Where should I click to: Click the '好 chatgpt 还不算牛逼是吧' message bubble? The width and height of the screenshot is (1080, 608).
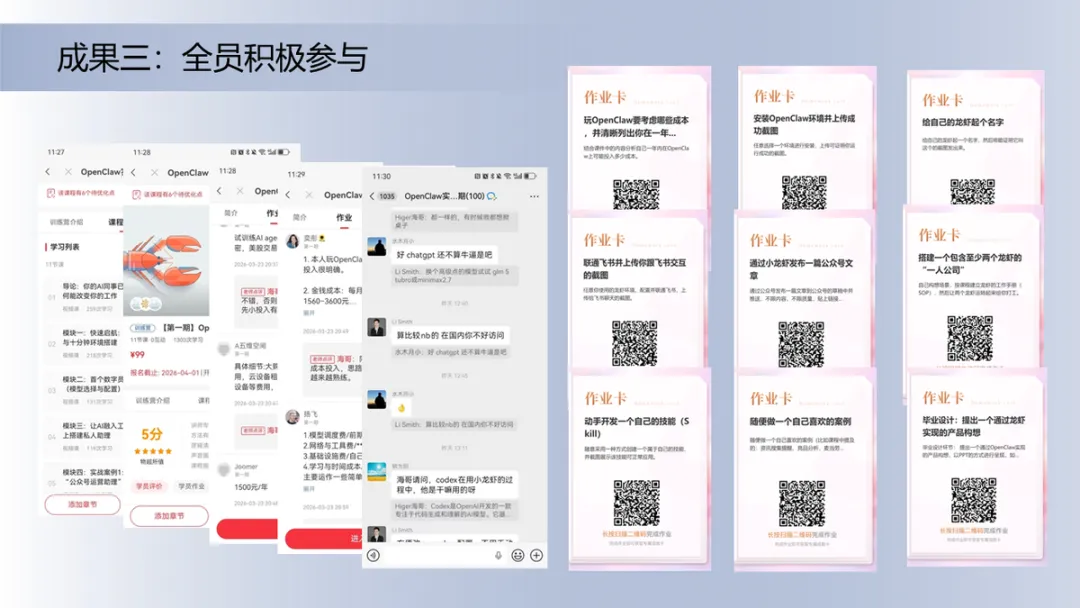point(444,255)
